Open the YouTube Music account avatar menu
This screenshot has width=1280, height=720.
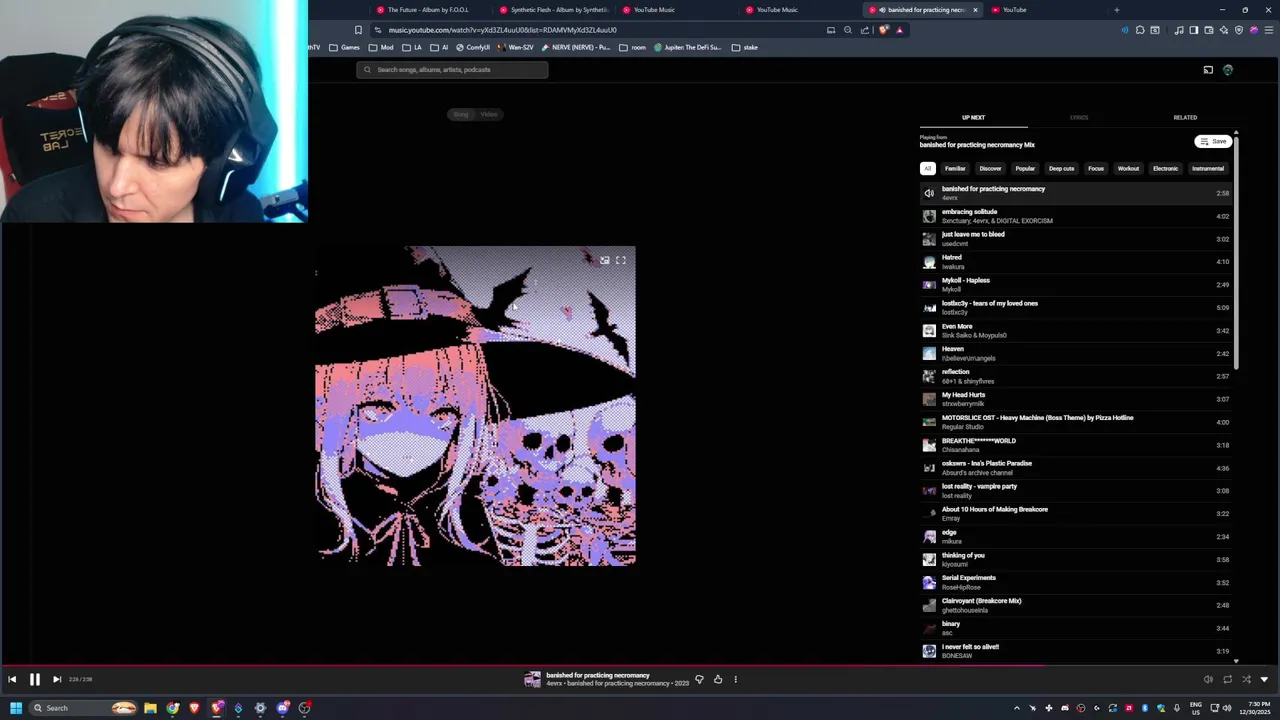click(1228, 70)
